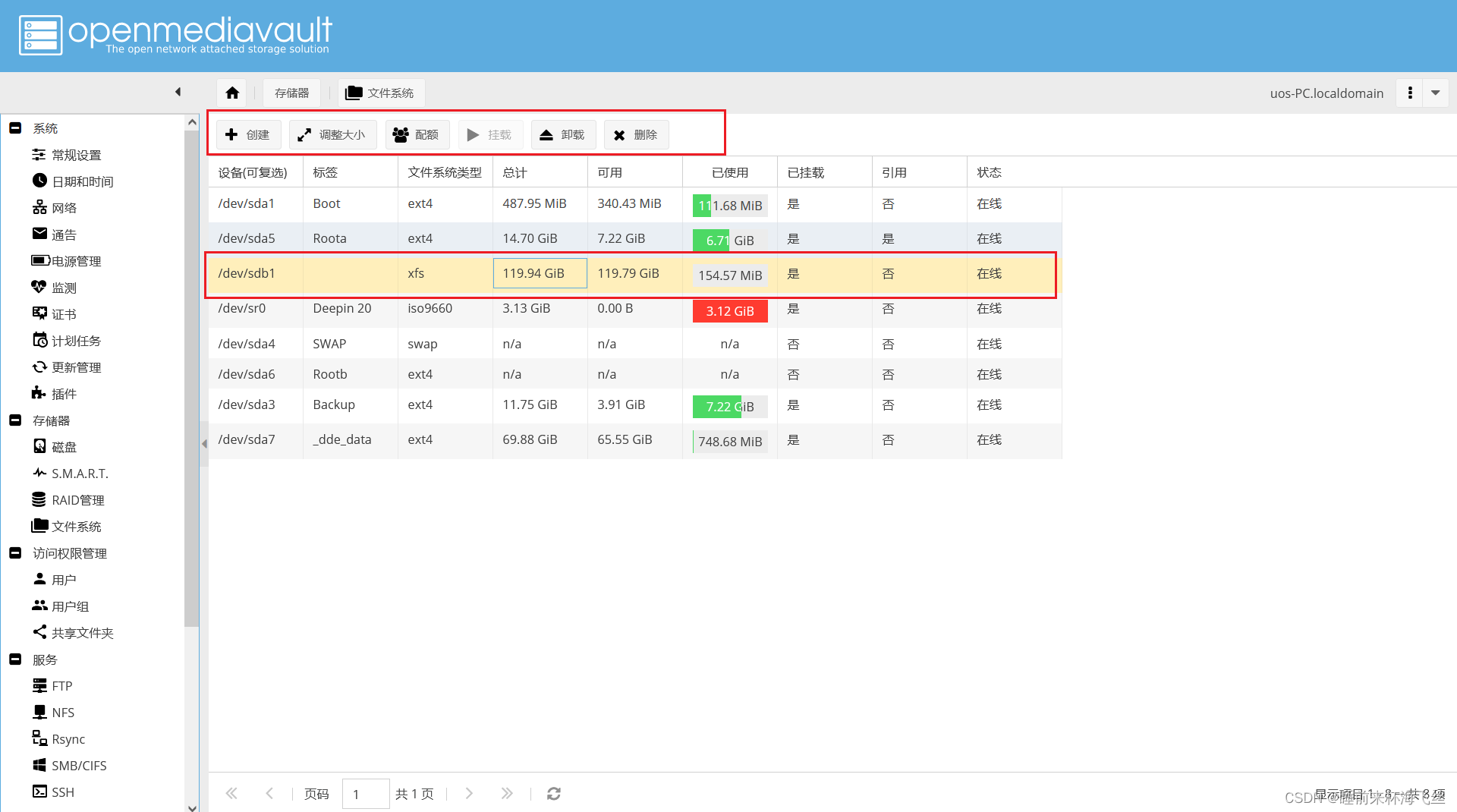Click the sidebar splitter collapse arrow
This screenshot has height=812, width=1457.
click(204, 444)
